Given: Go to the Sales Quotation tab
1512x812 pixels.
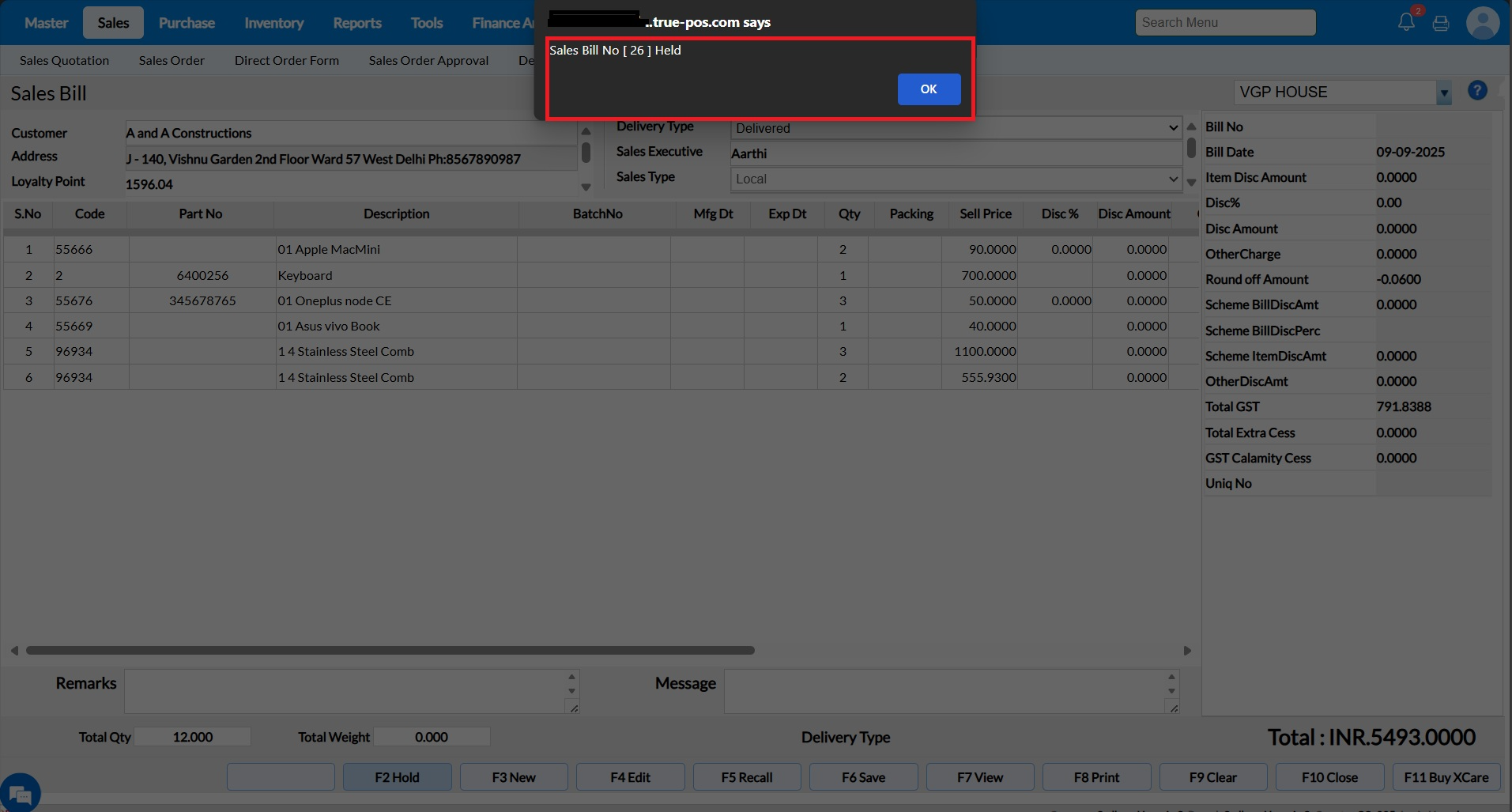Looking at the screenshot, I should pos(65,60).
